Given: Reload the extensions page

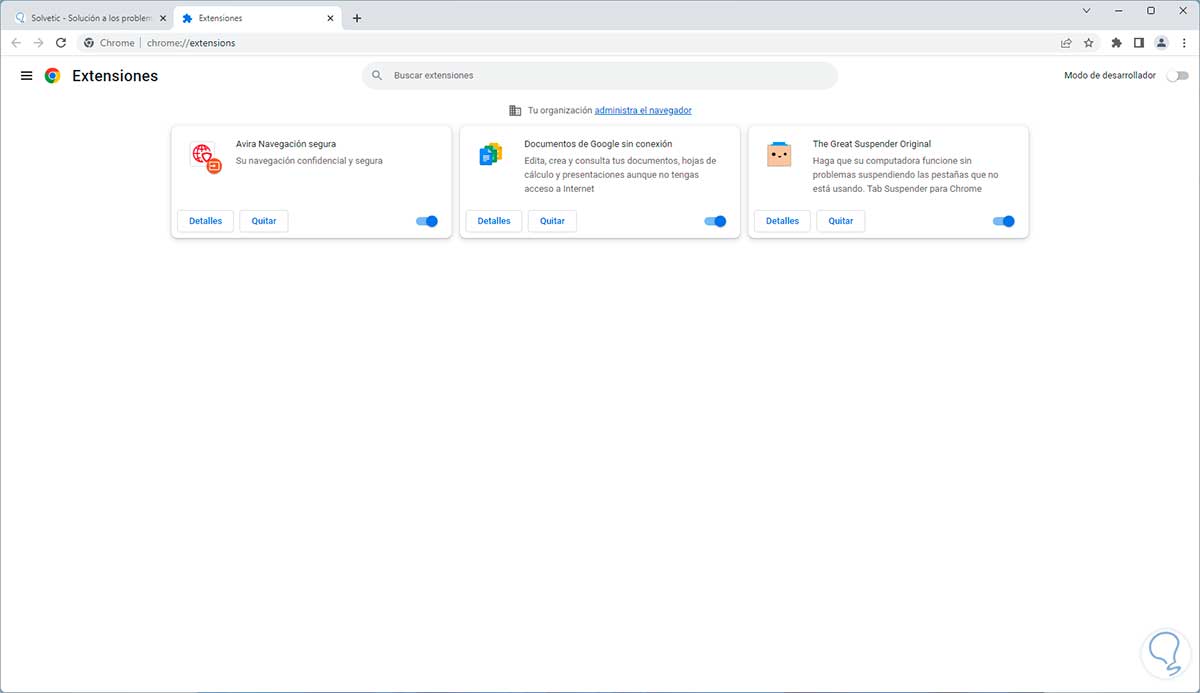Looking at the screenshot, I should coord(61,43).
